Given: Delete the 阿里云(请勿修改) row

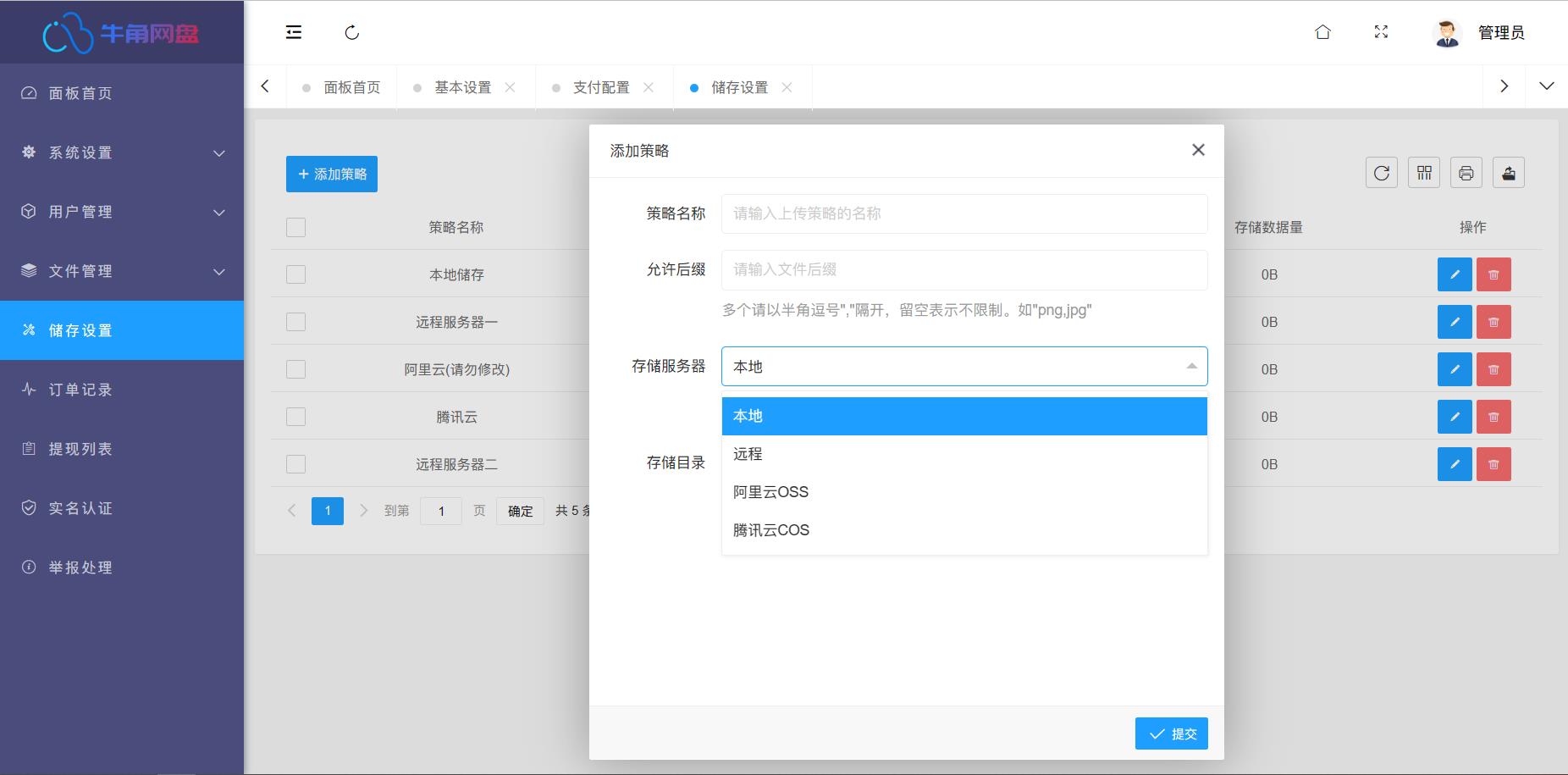Looking at the screenshot, I should (1493, 369).
